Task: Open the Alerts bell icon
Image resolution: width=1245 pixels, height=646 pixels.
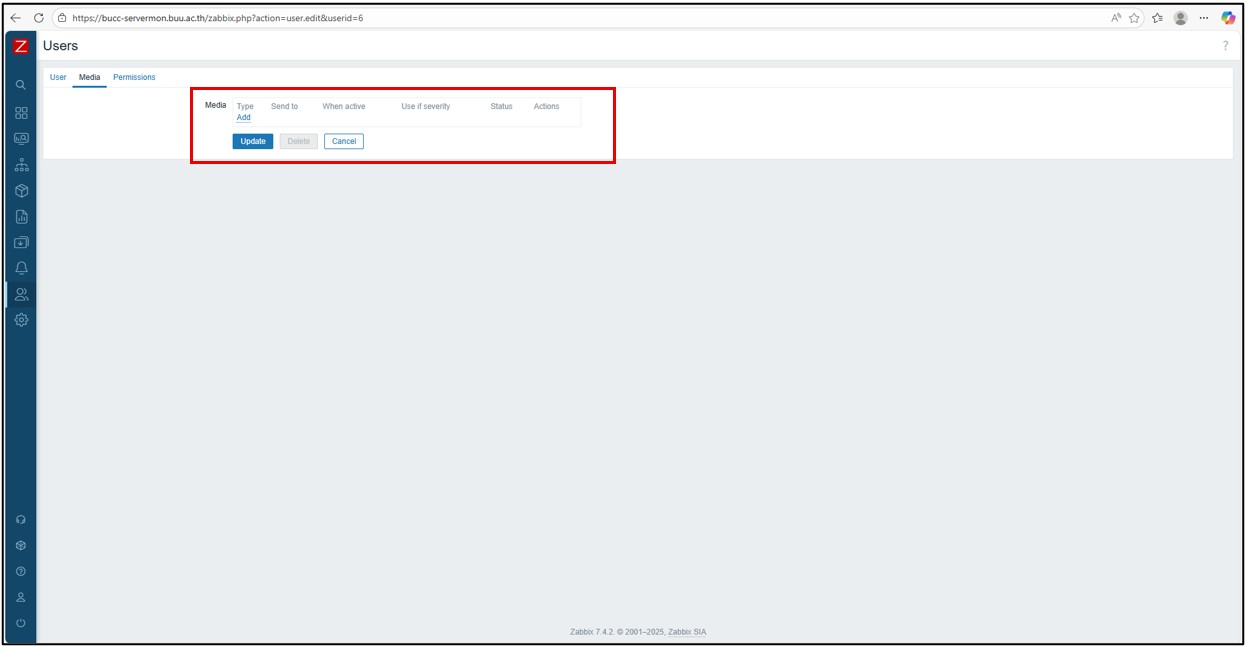Action: [21, 268]
